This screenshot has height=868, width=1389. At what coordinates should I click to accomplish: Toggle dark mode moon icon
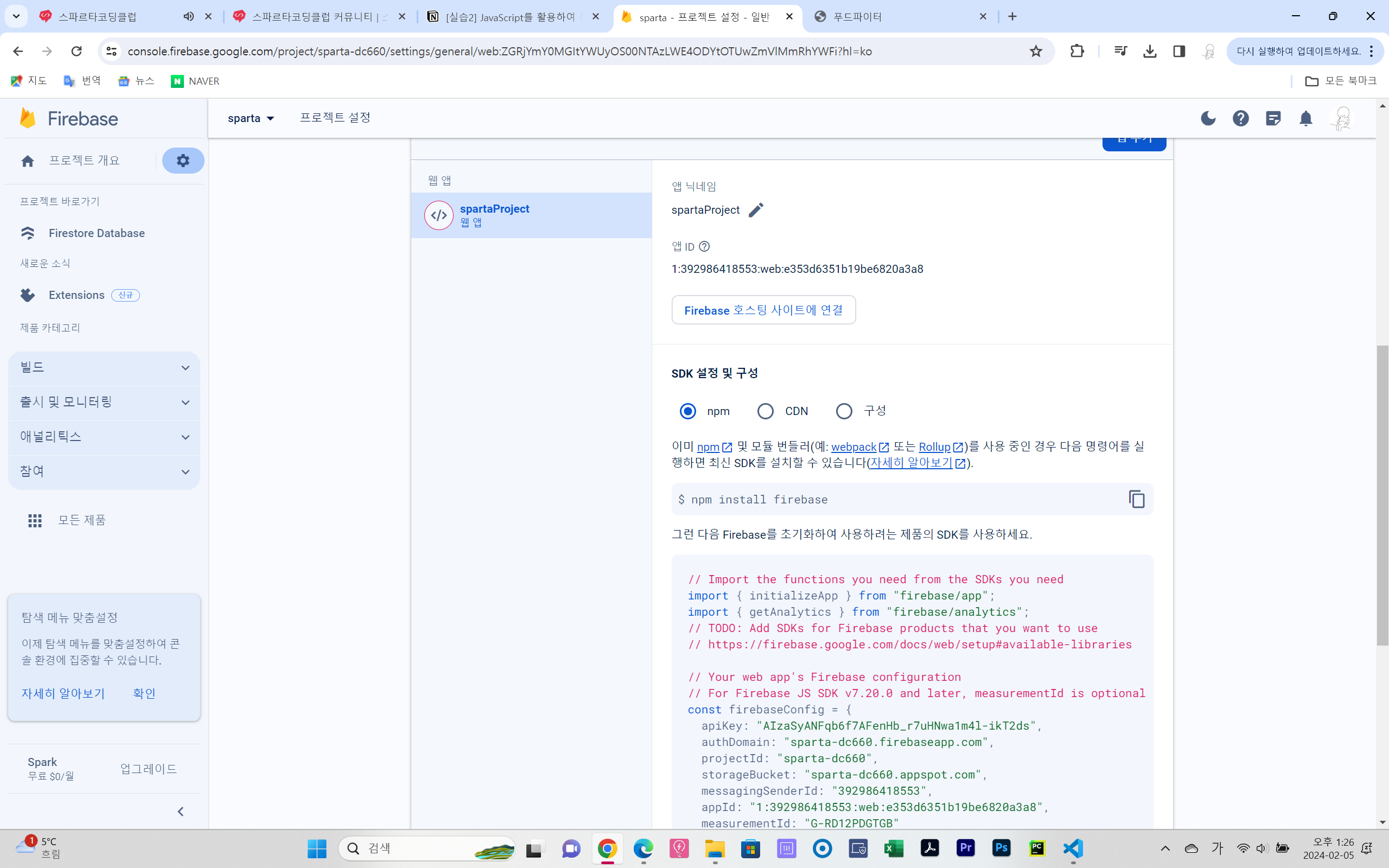pyautogui.click(x=1208, y=118)
